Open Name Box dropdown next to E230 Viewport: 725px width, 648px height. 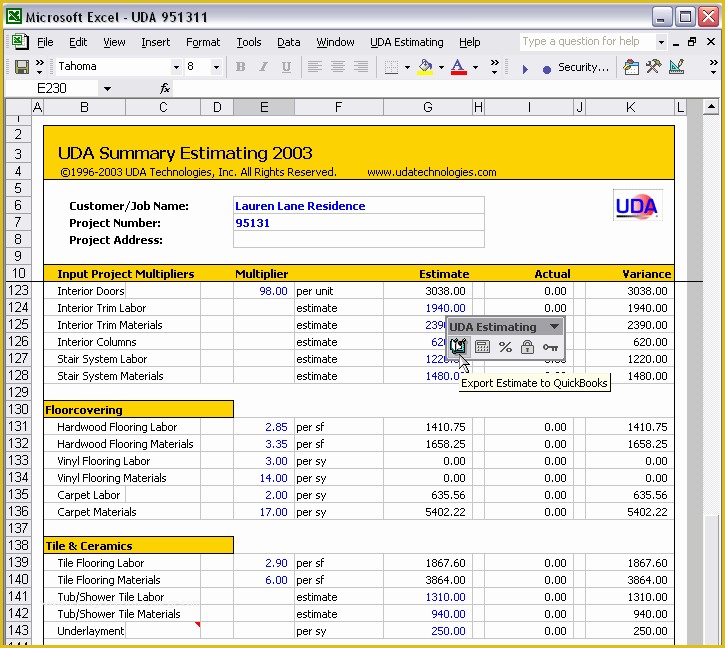coord(107,88)
